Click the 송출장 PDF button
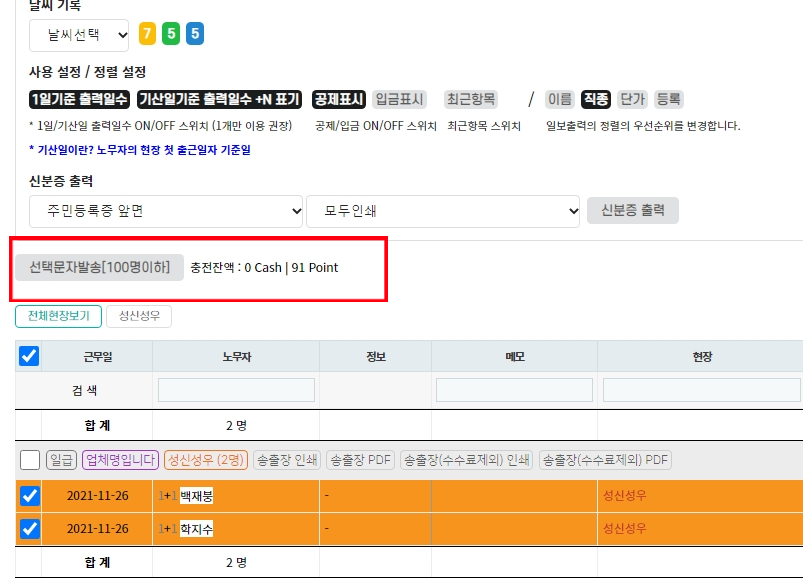803x588 pixels. (360, 460)
